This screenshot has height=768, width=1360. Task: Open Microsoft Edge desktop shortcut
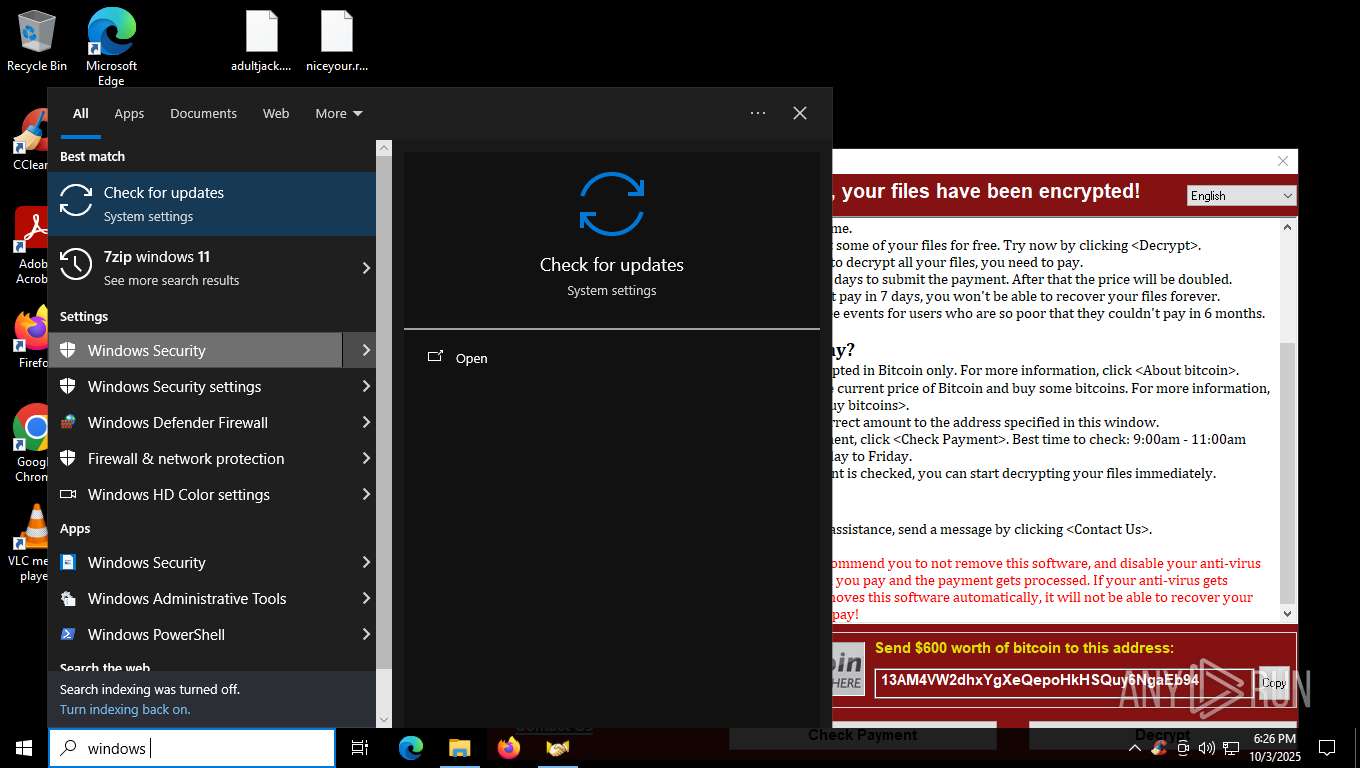click(111, 45)
